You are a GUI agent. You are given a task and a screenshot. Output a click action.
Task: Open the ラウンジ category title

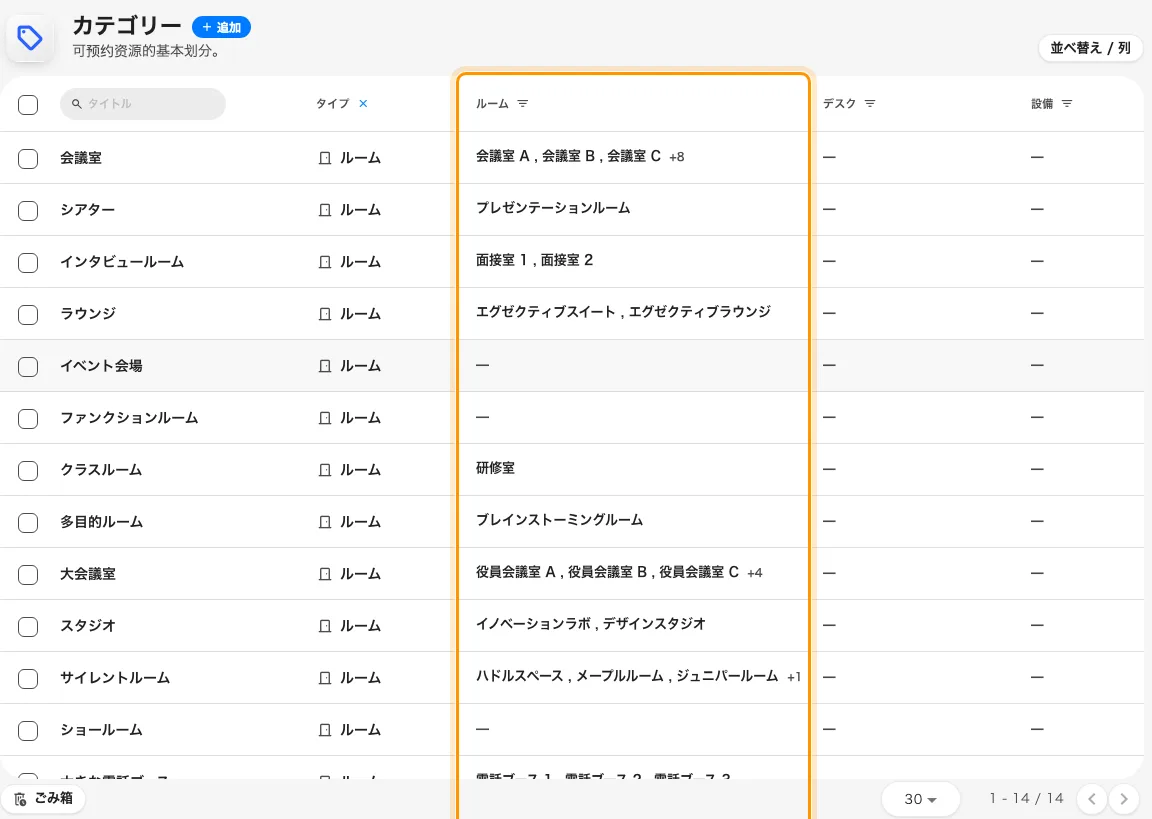pos(87,314)
